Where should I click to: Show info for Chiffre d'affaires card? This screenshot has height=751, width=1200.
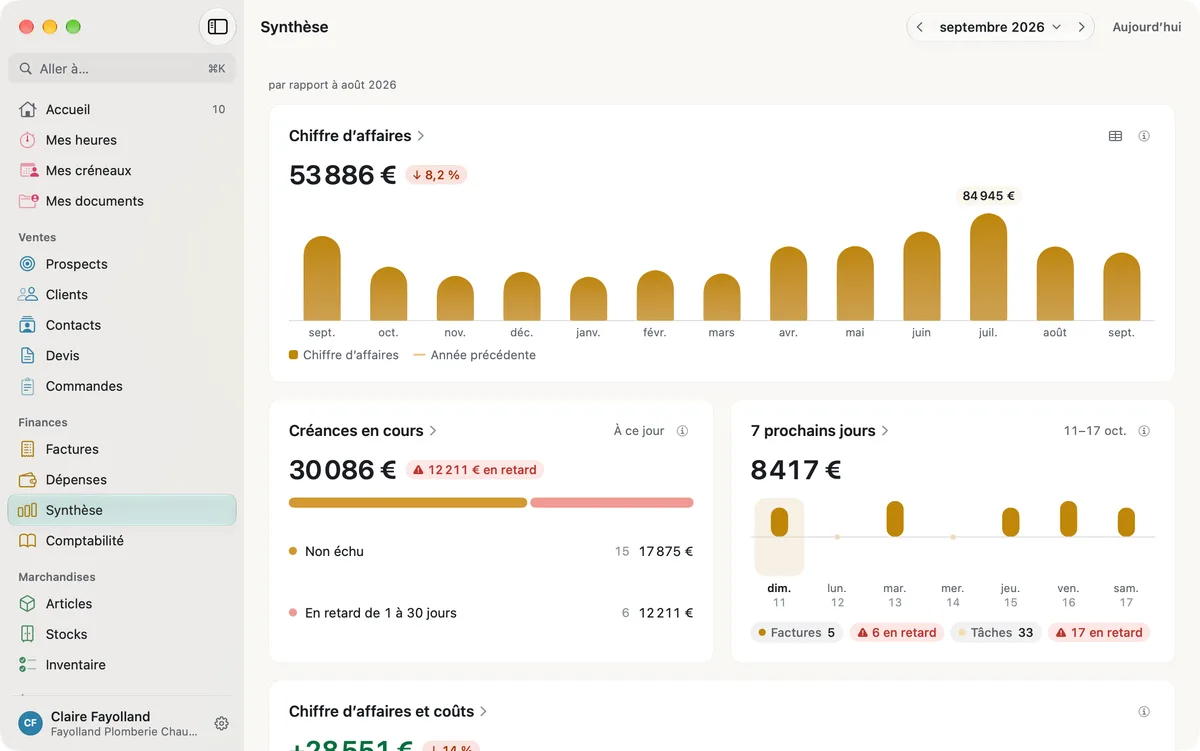click(1144, 136)
